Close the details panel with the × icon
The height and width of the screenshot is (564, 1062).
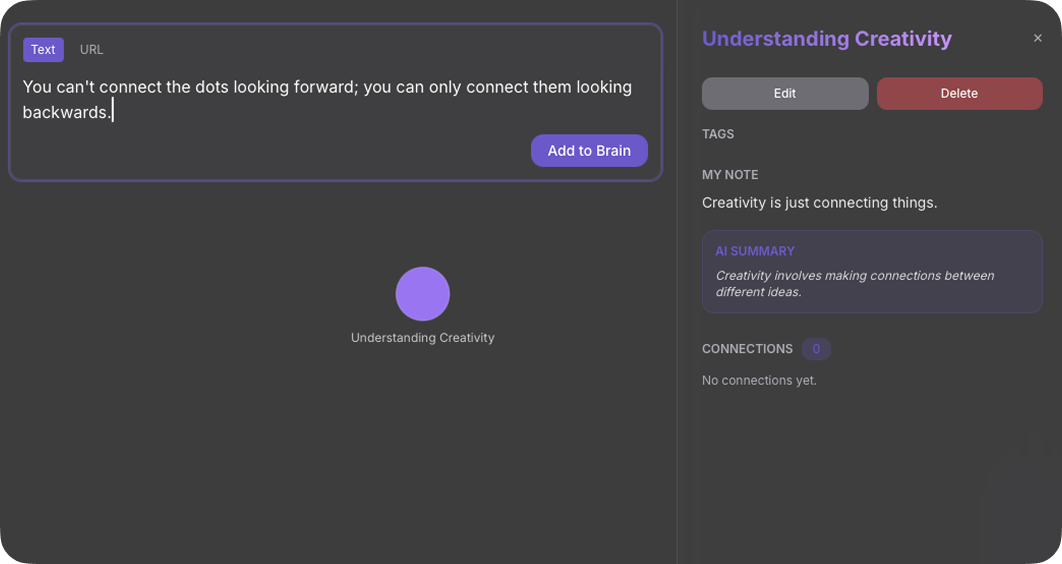(x=1037, y=39)
